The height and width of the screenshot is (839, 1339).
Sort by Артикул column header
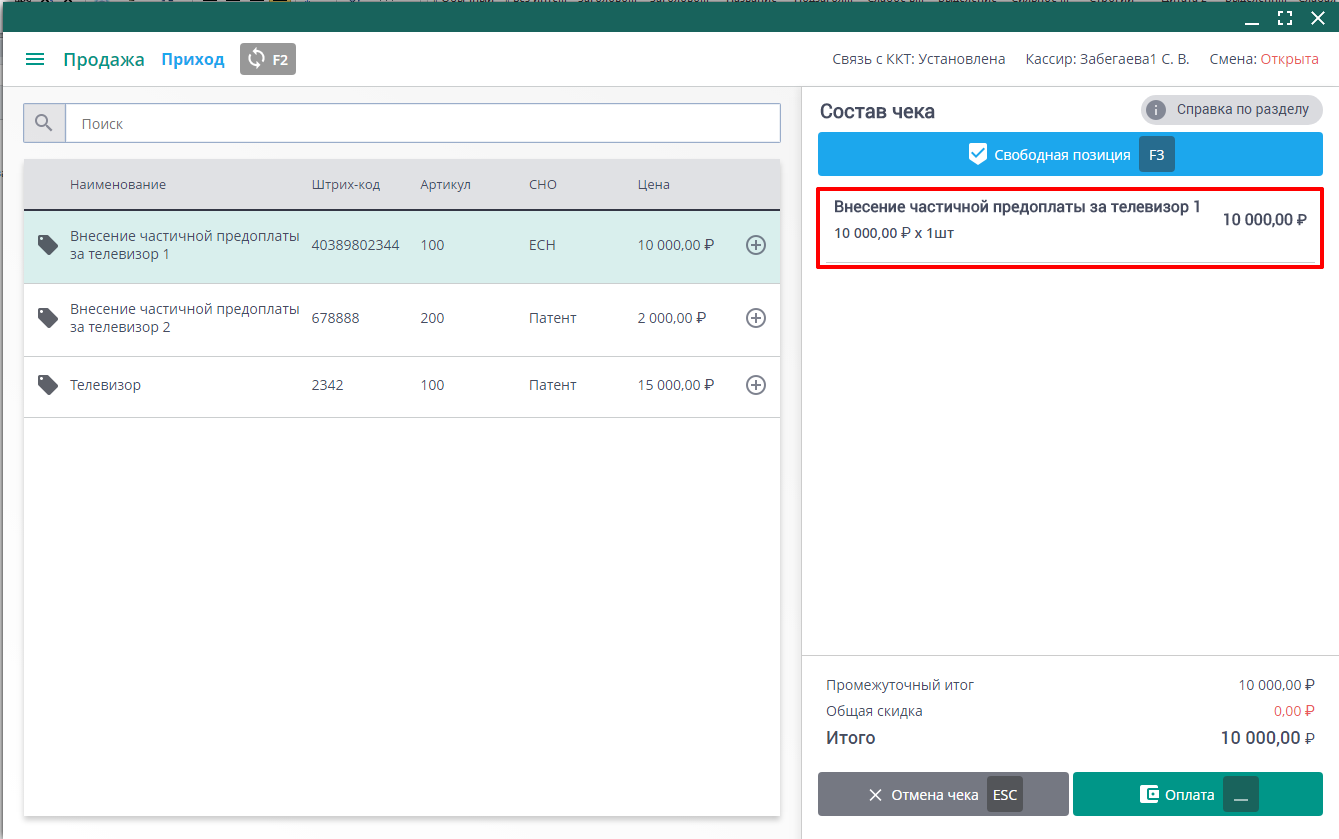coord(446,185)
